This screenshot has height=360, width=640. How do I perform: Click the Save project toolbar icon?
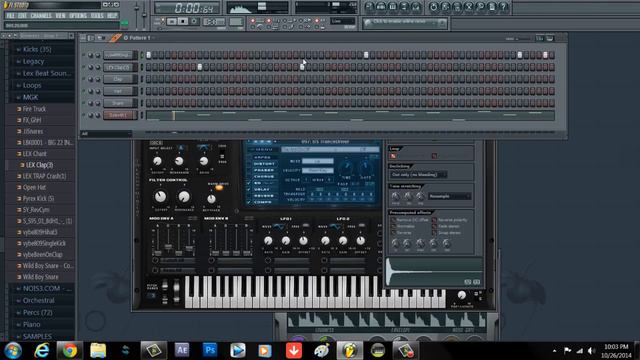[x=445, y=7]
